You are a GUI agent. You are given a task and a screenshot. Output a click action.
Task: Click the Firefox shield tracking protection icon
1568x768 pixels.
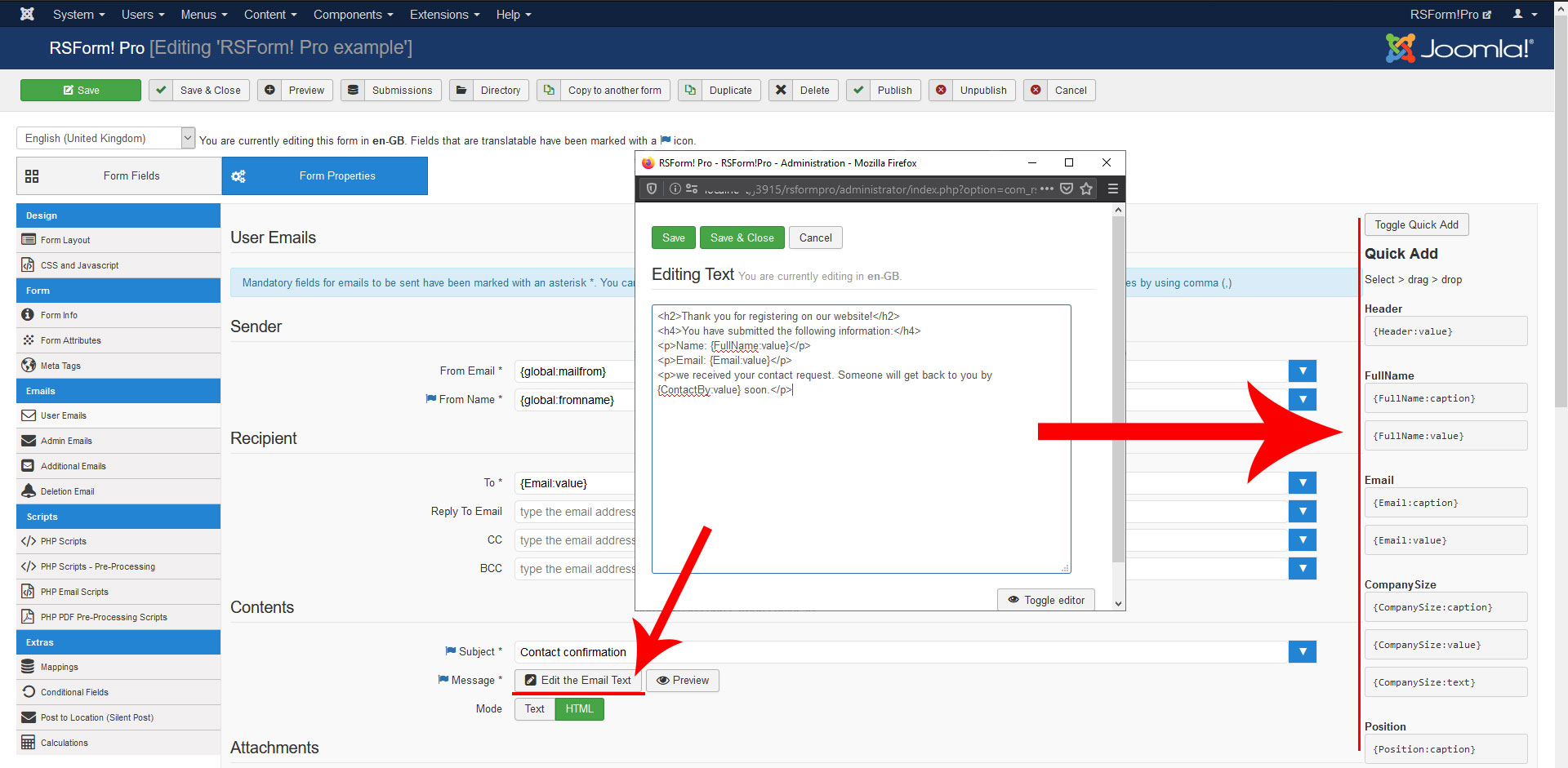651,189
